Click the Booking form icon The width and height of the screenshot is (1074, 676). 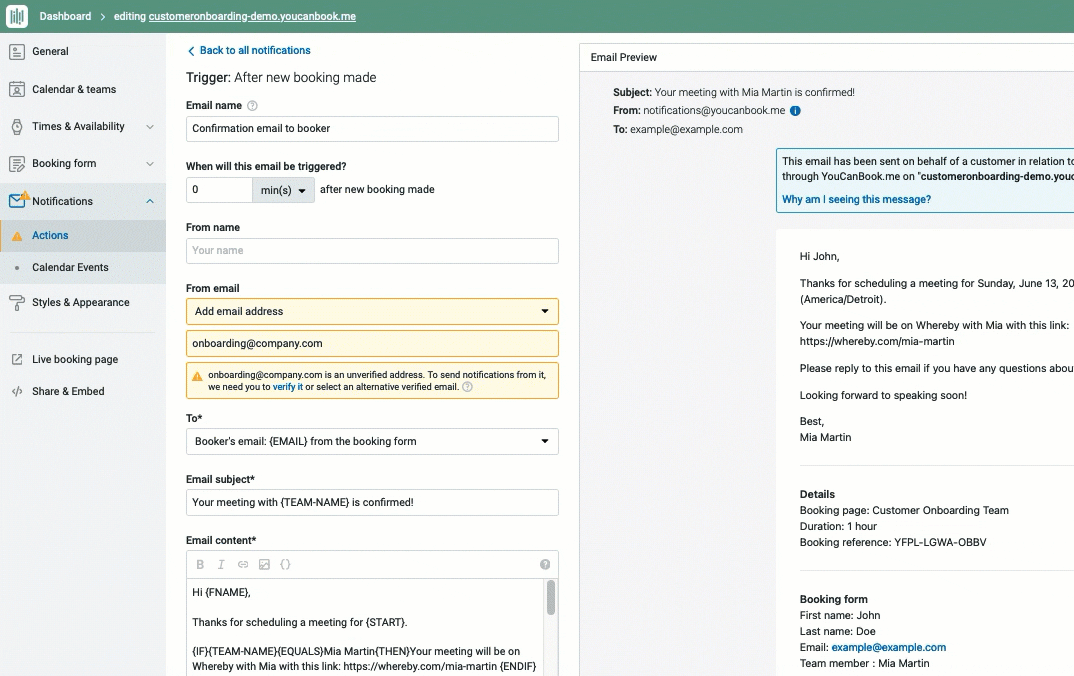16,164
